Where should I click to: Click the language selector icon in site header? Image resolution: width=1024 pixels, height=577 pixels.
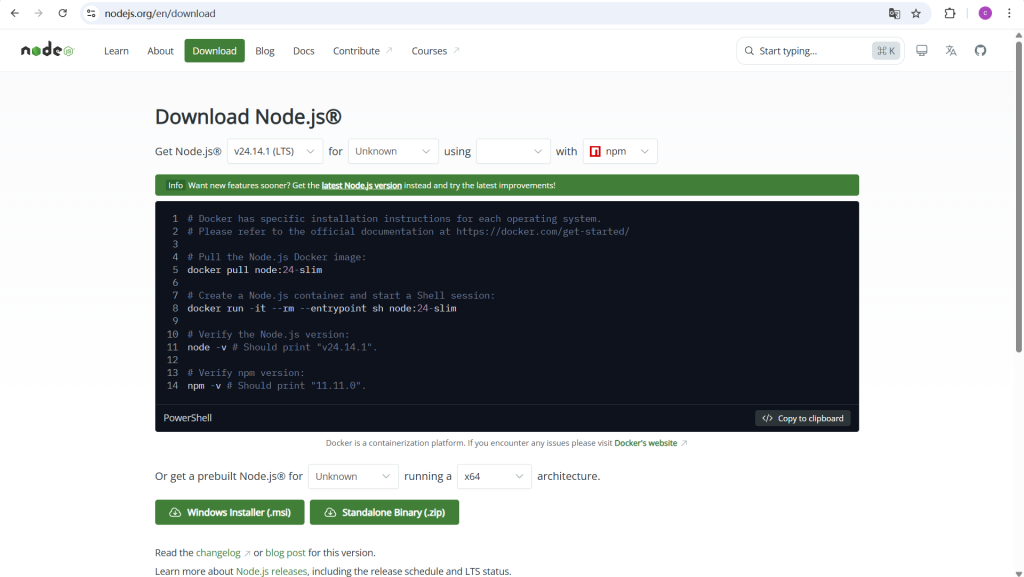951,51
